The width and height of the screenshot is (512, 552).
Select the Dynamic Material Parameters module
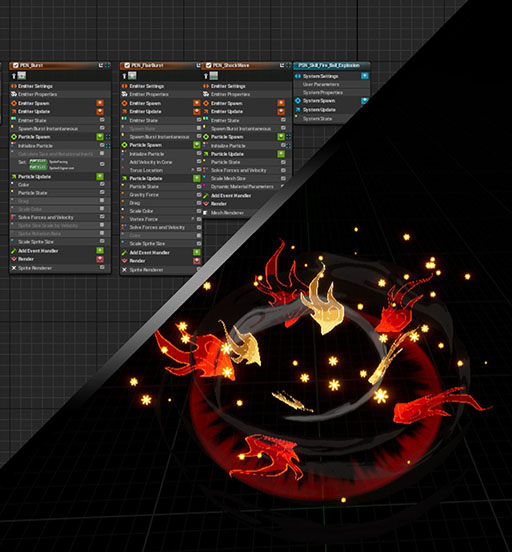[242, 187]
